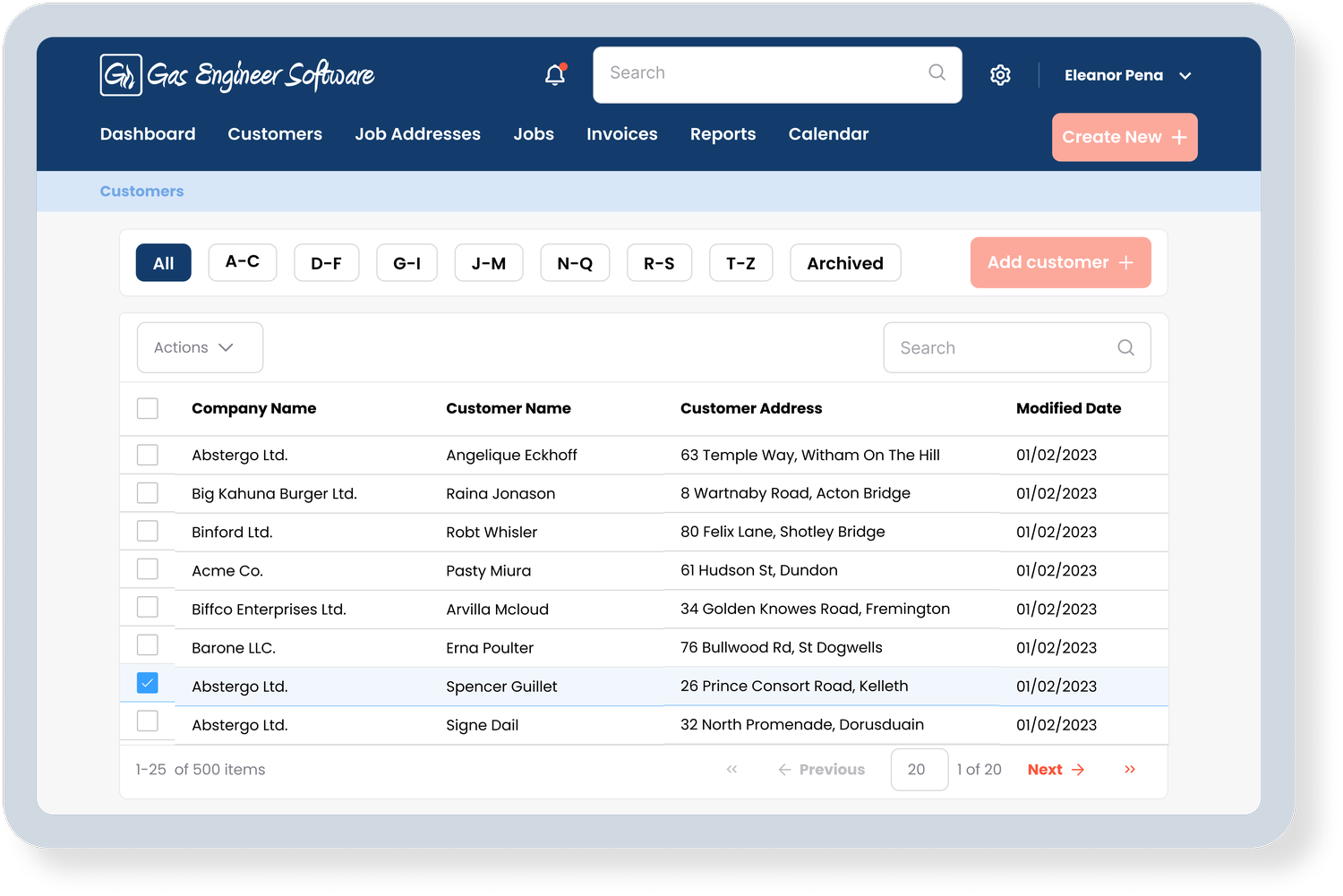Jump to the last page with double-arrow
This screenshot has width=1343, height=896.
click(x=1130, y=770)
